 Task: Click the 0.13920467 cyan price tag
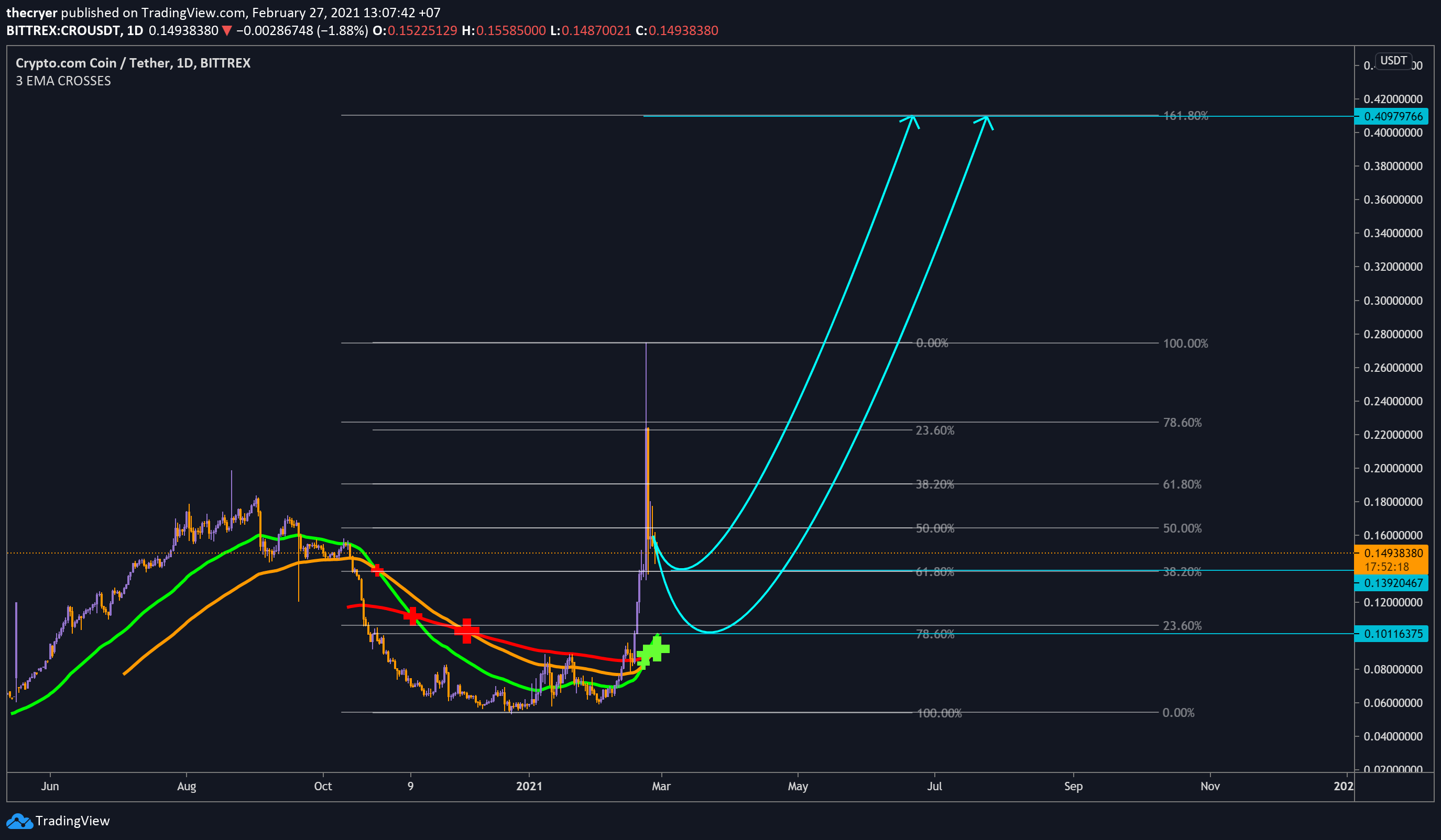coord(1391,583)
